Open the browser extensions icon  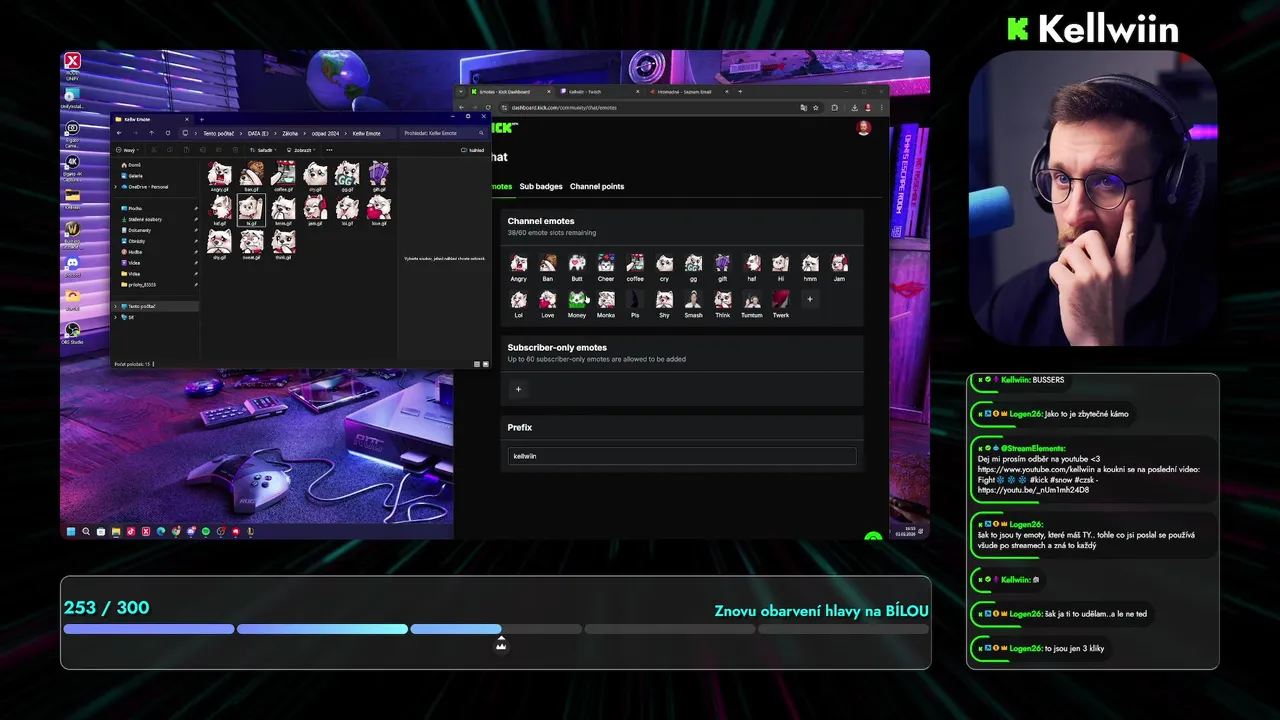pos(834,107)
